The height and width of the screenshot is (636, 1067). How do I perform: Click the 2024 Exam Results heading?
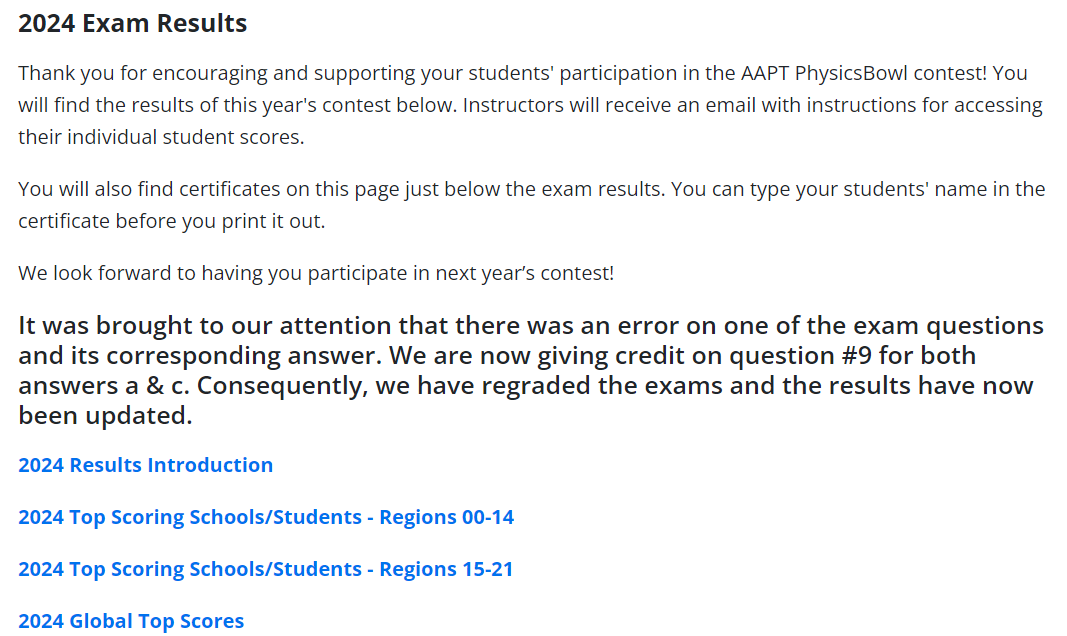pyautogui.click(x=133, y=23)
